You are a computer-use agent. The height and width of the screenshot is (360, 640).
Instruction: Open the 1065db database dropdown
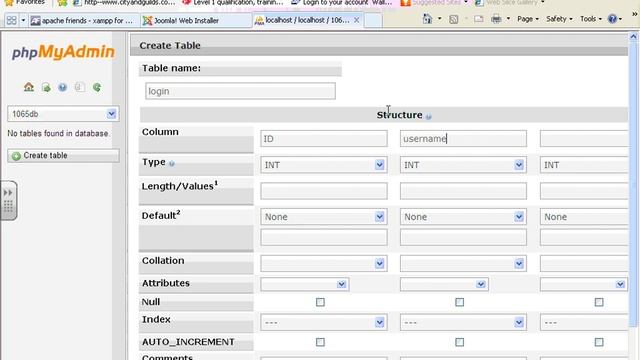[x=63, y=114]
